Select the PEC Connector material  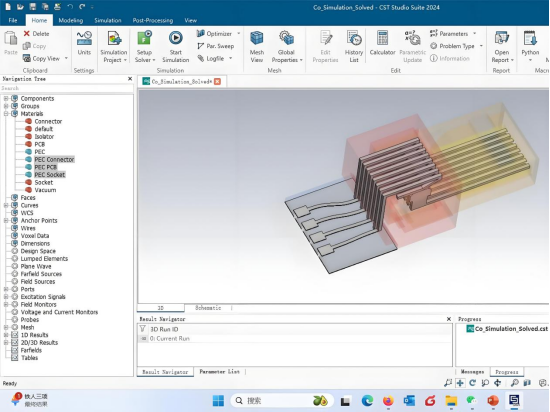(54, 160)
